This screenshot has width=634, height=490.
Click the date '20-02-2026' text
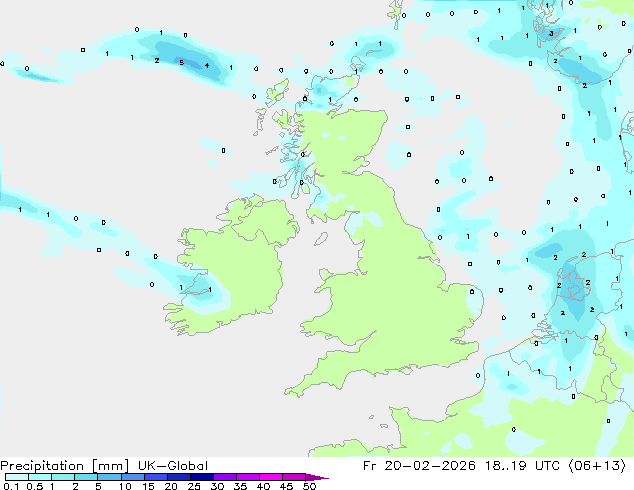(430, 466)
